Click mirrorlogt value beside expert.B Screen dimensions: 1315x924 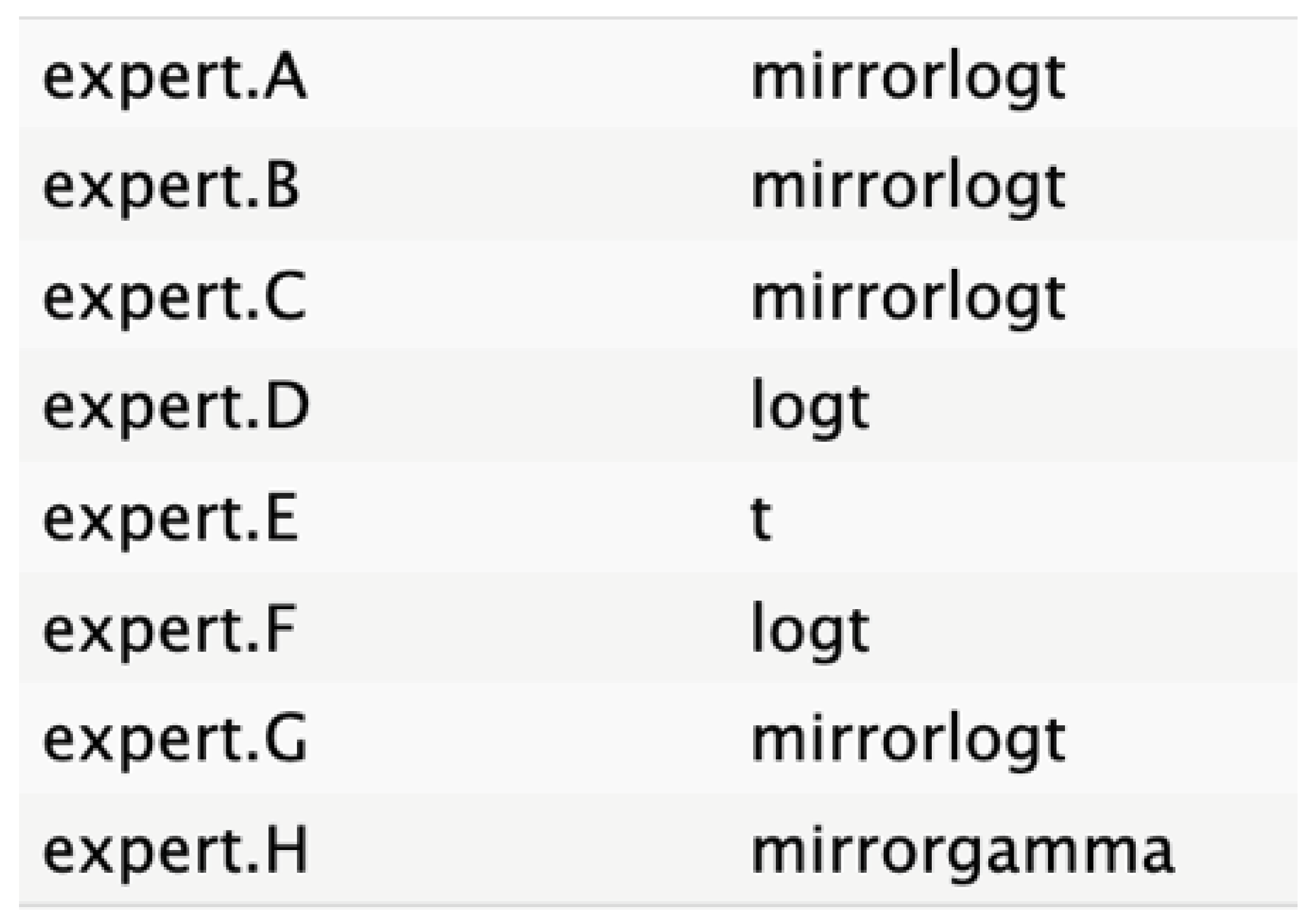[x=908, y=187]
